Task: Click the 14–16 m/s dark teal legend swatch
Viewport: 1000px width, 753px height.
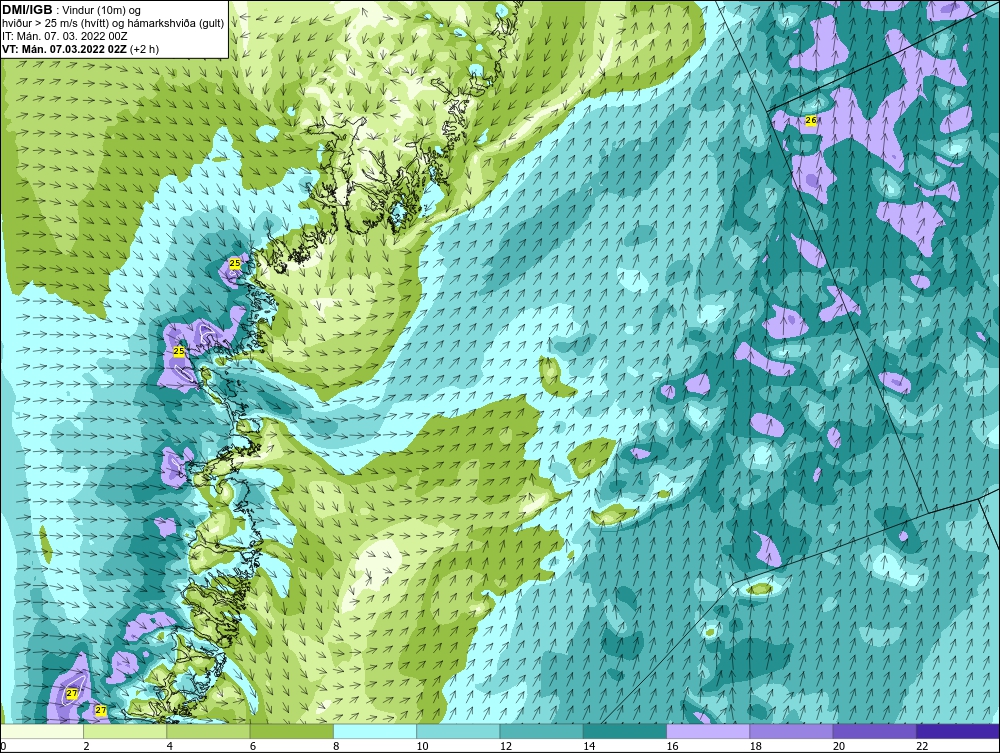Action: [x=625, y=731]
